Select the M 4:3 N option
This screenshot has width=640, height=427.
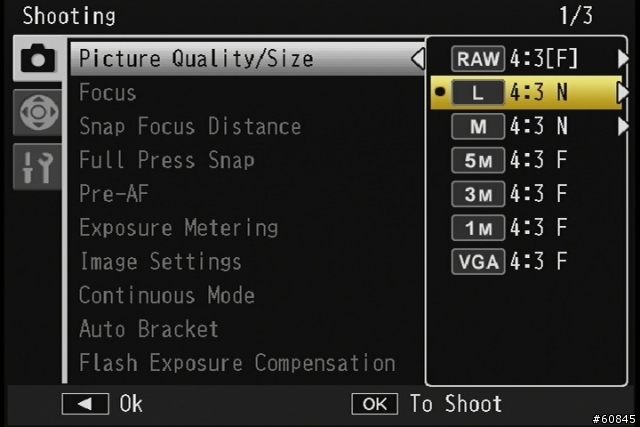point(526,126)
